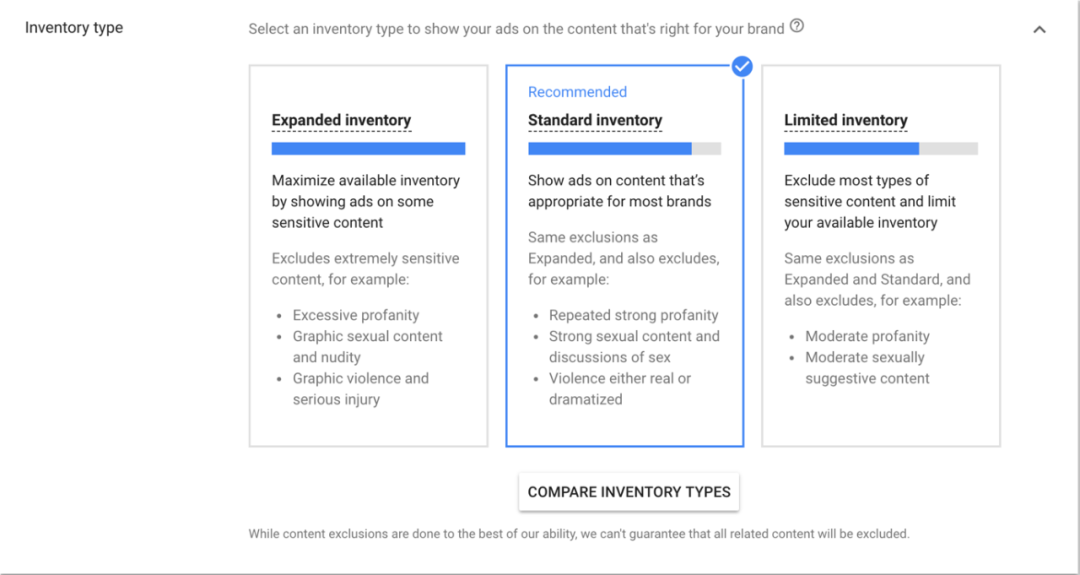Click the blue selected checkmark badge
Screen dimensions: 1080x575
pyautogui.click(x=742, y=66)
